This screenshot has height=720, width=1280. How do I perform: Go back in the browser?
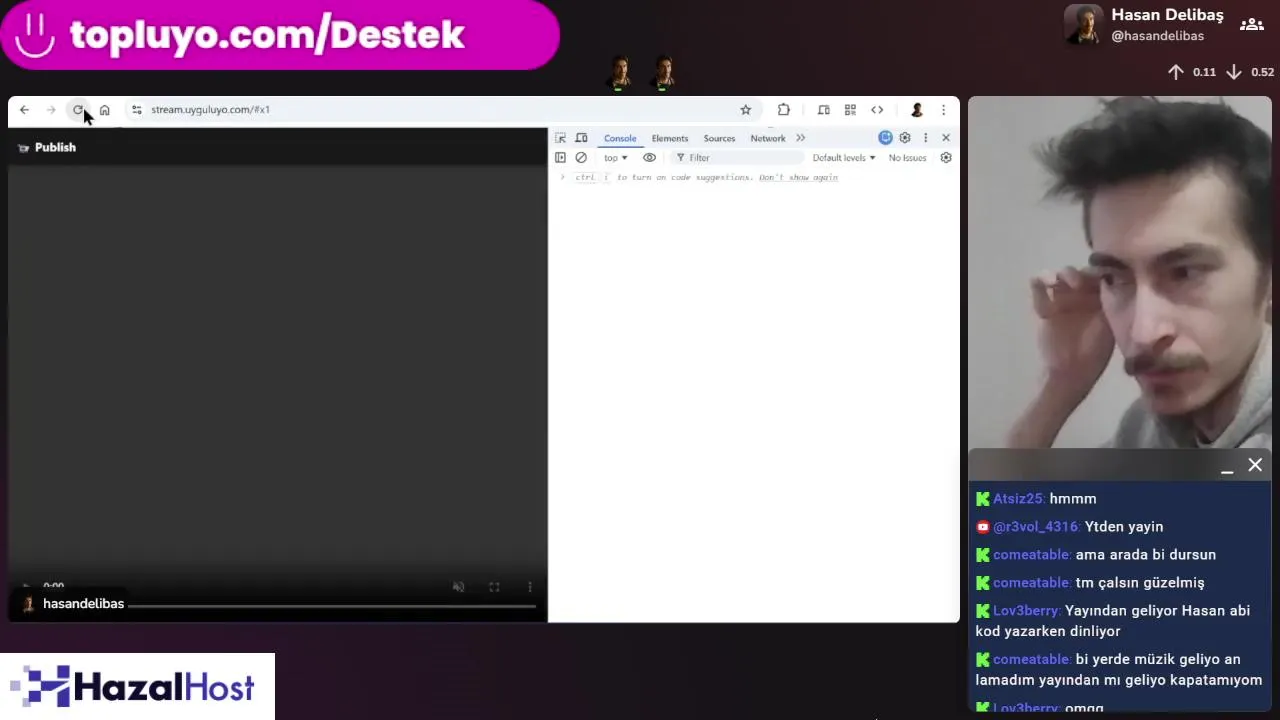point(24,110)
